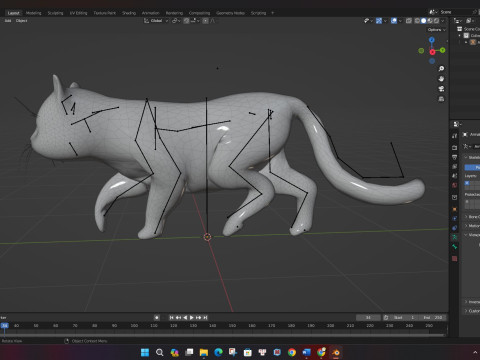This screenshot has width=480, height=360.
Task: Open the View Layer properties tab
Action: tap(455, 166)
